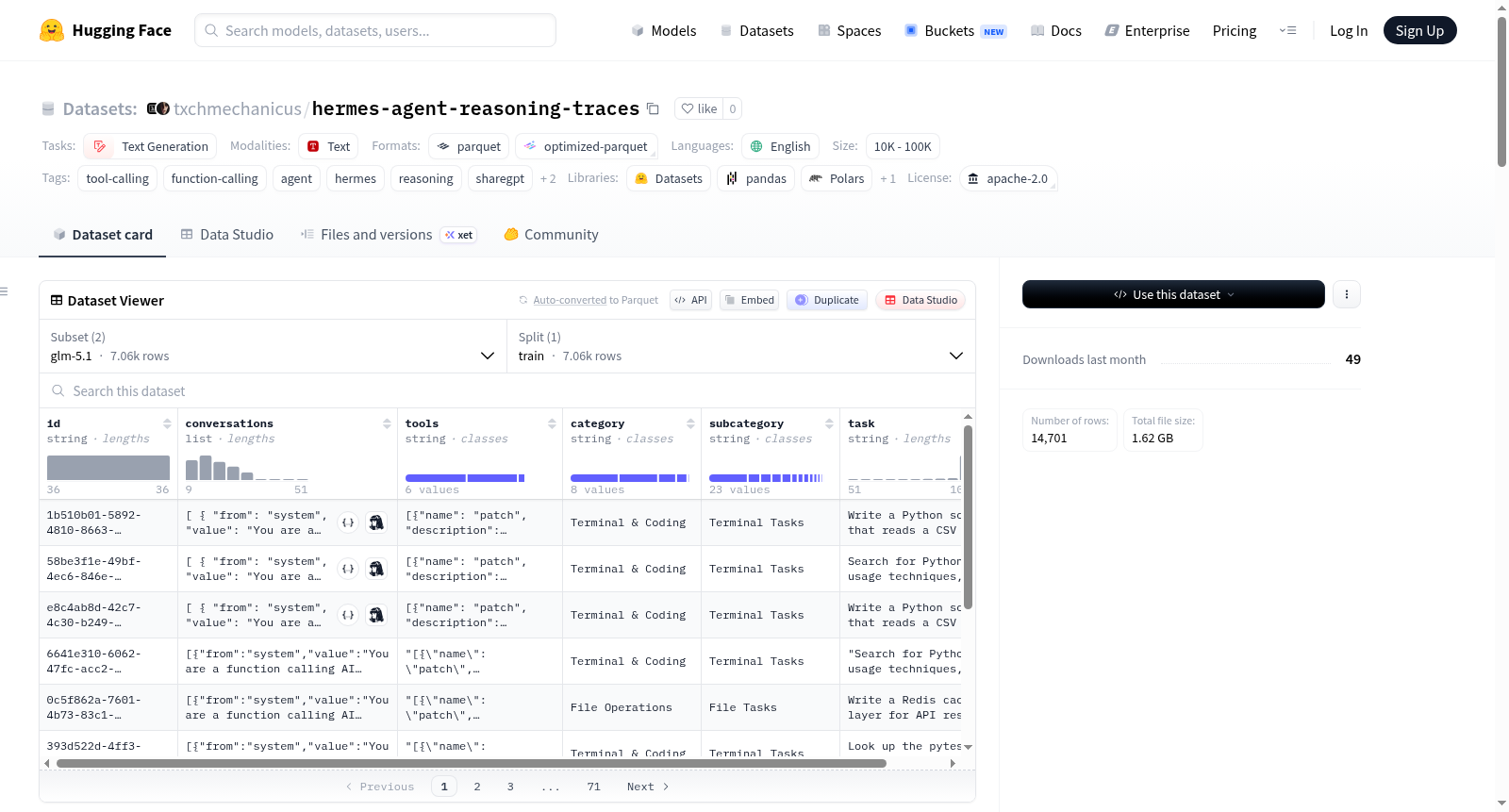
Task: Click the table's vertical scrollbar
Action: click(968, 517)
